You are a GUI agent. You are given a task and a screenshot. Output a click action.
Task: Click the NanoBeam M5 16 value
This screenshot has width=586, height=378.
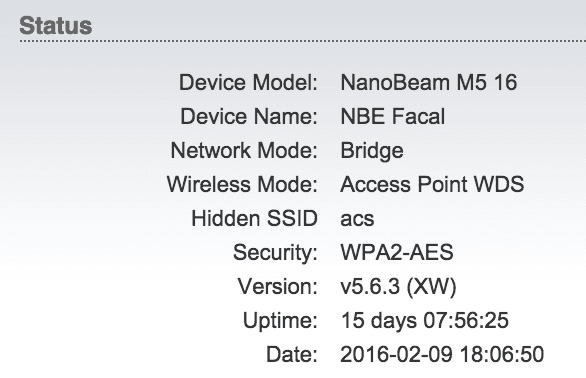pyautogui.click(x=429, y=82)
